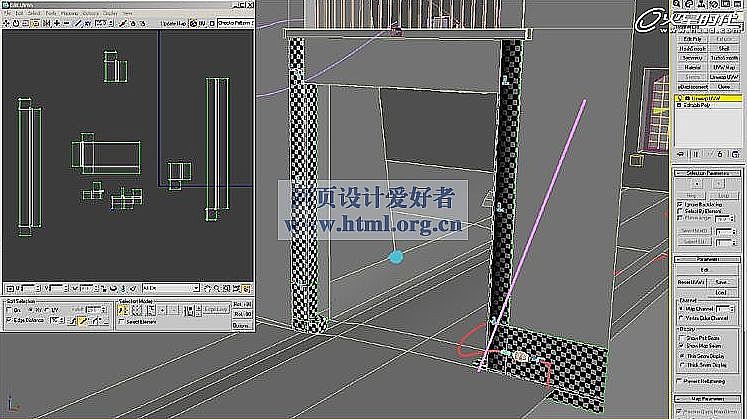
Task: Select the XY soft selection radio button
Action: click(30, 310)
